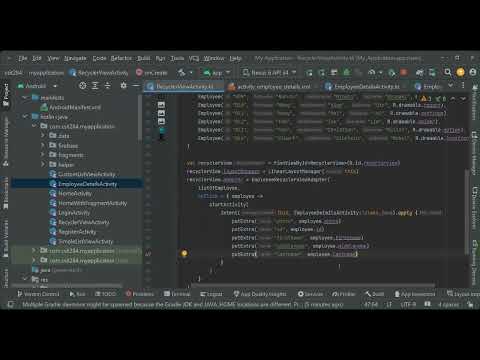This screenshot has height=360, width=480.
Task: Click the Run app icon after device selector
Action: point(309,72)
